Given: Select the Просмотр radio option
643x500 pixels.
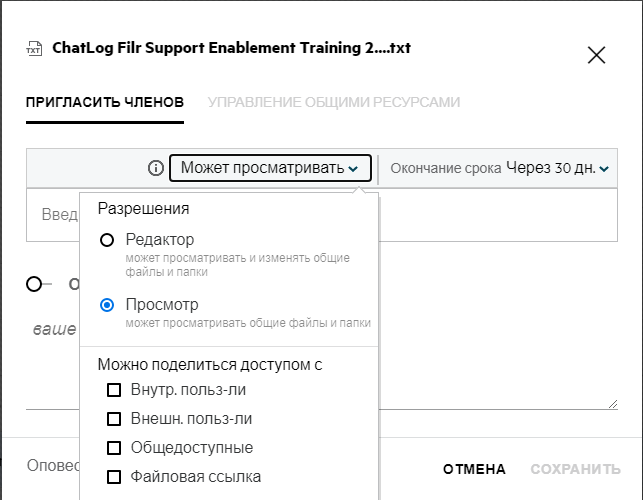Looking at the screenshot, I should (107, 304).
